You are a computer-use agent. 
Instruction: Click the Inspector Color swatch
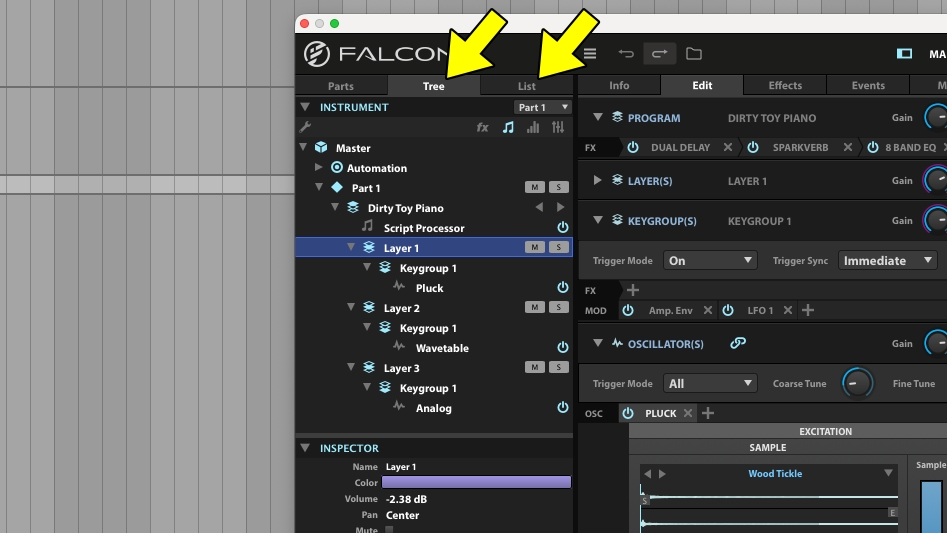click(x=476, y=482)
